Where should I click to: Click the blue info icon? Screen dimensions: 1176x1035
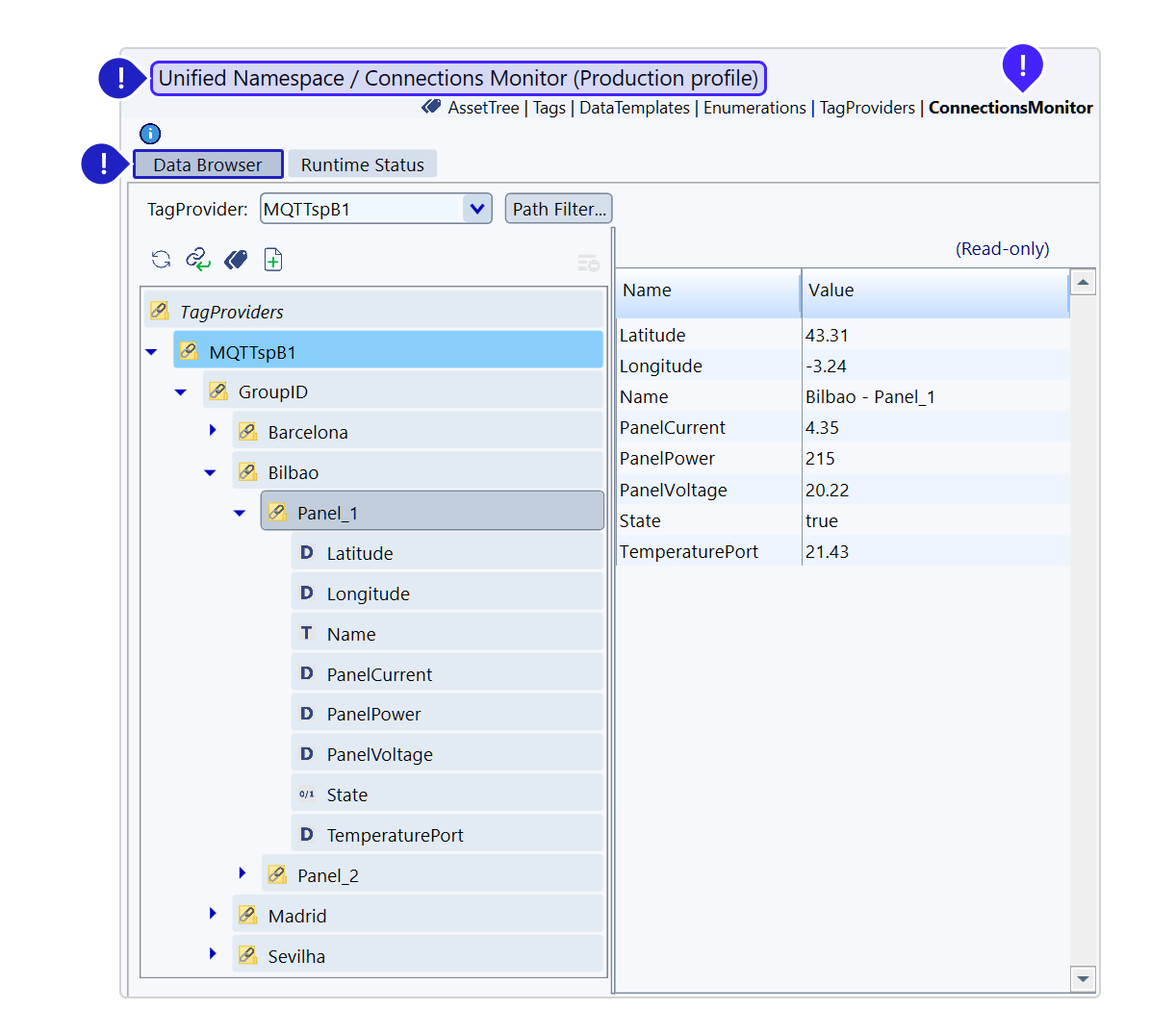pos(150,134)
